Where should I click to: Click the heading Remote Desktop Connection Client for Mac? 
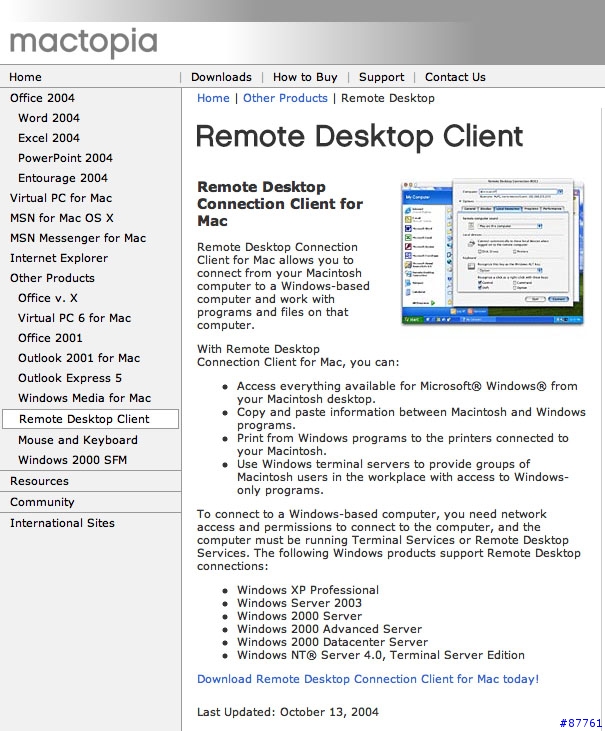280,204
